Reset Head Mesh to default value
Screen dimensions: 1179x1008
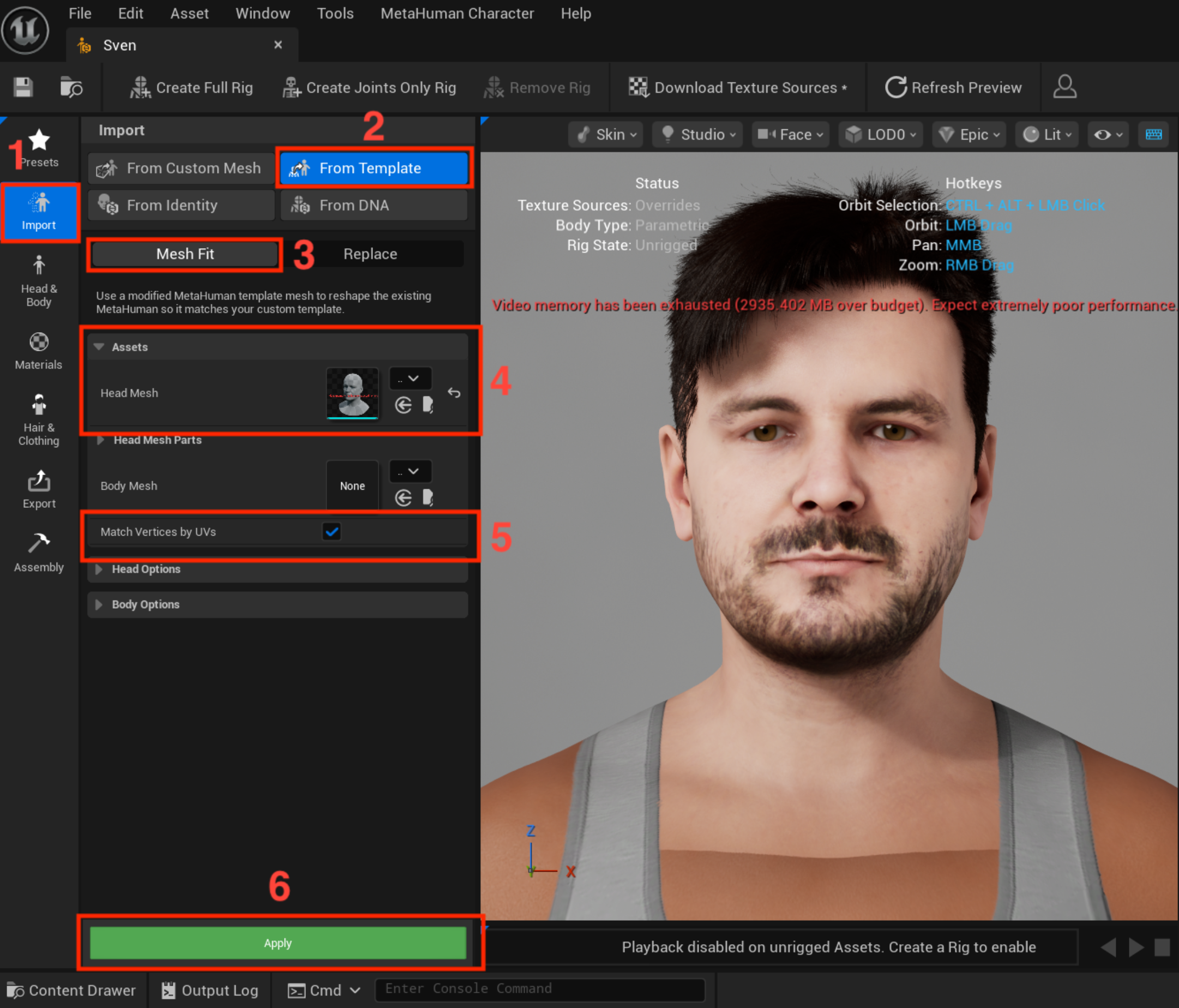454,393
